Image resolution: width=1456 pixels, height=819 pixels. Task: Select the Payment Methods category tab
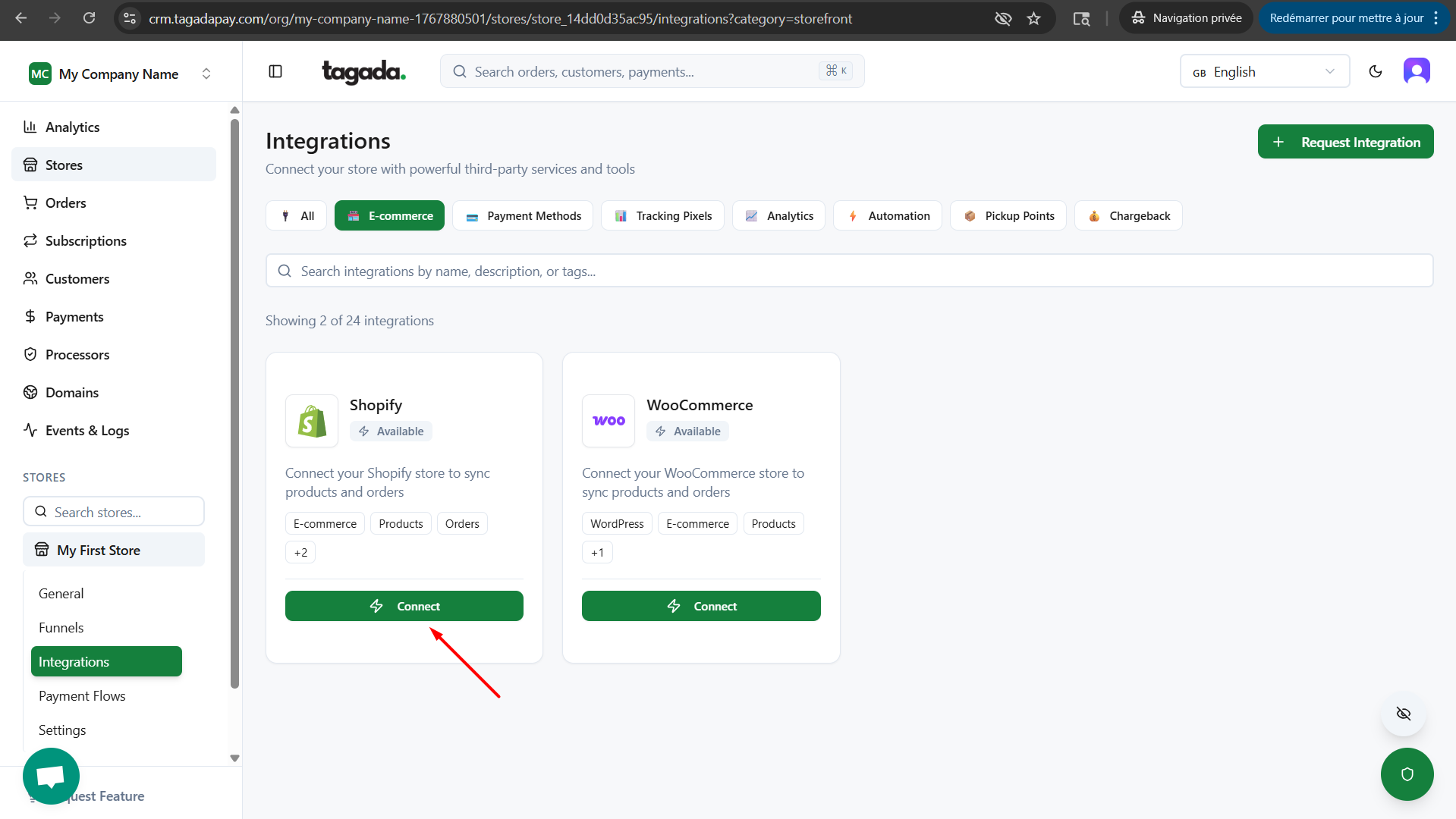point(524,216)
